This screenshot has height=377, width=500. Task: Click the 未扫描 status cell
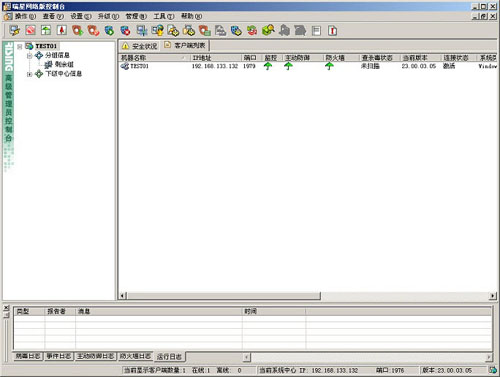pos(370,66)
